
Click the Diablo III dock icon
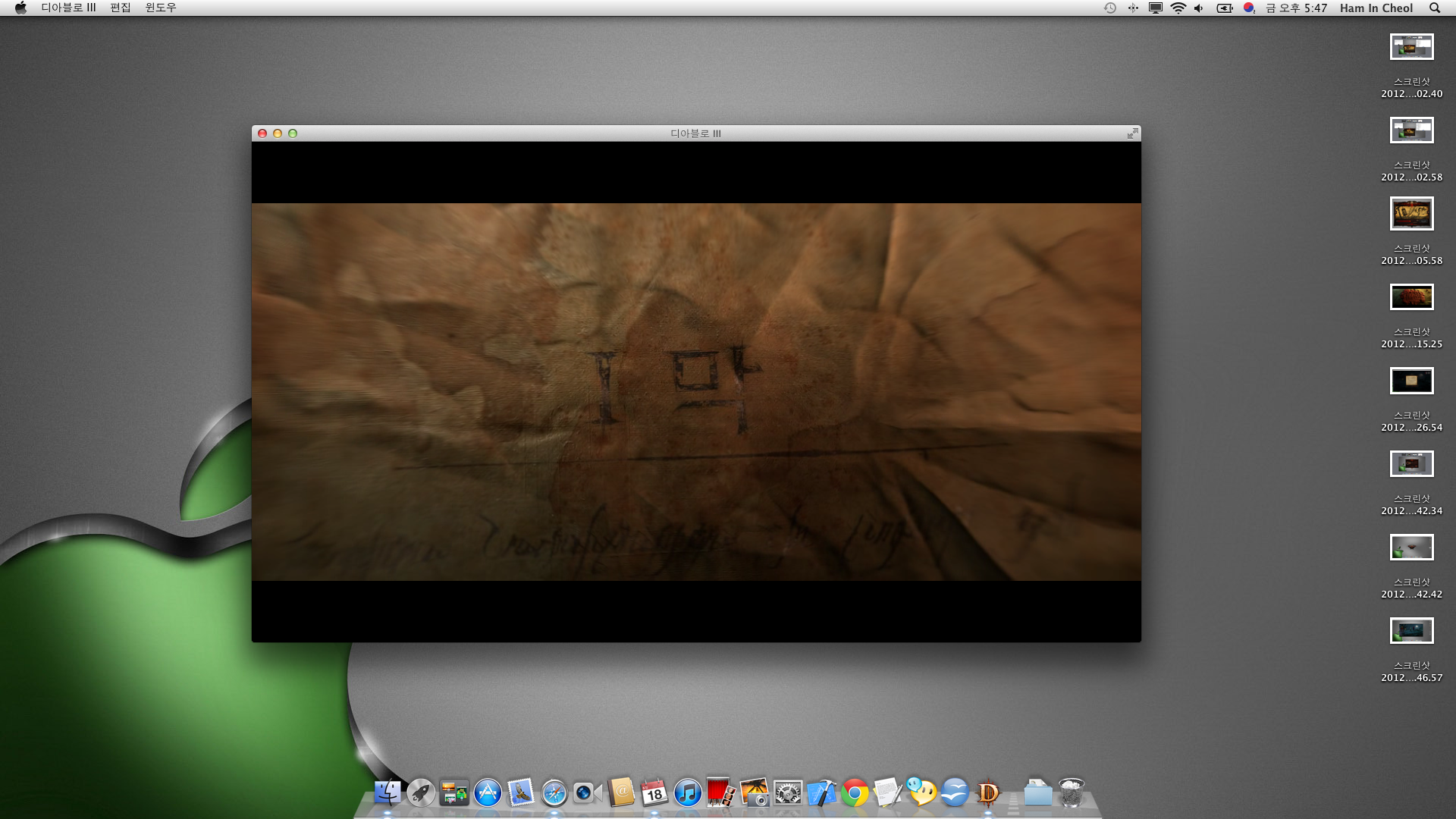(988, 793)
